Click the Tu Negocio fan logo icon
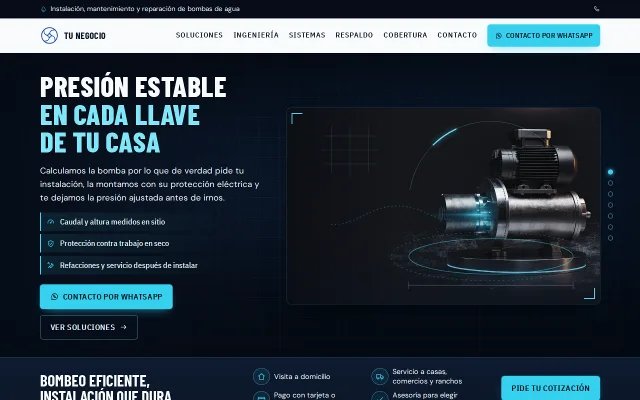The height and width of the screenshot is (400, 640). click(49, 36)
